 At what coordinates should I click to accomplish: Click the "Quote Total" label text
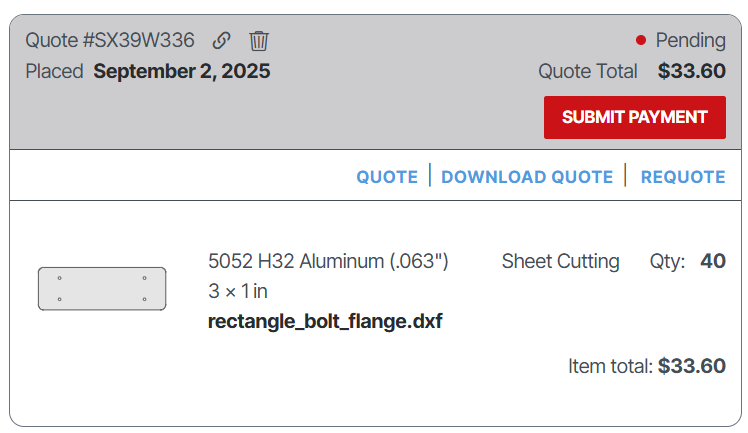point(588,72)
